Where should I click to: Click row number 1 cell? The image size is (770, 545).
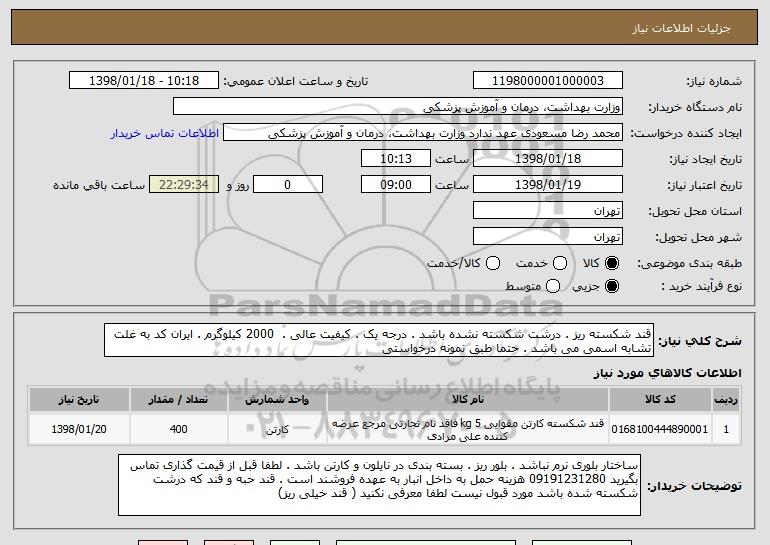(726, 429)
